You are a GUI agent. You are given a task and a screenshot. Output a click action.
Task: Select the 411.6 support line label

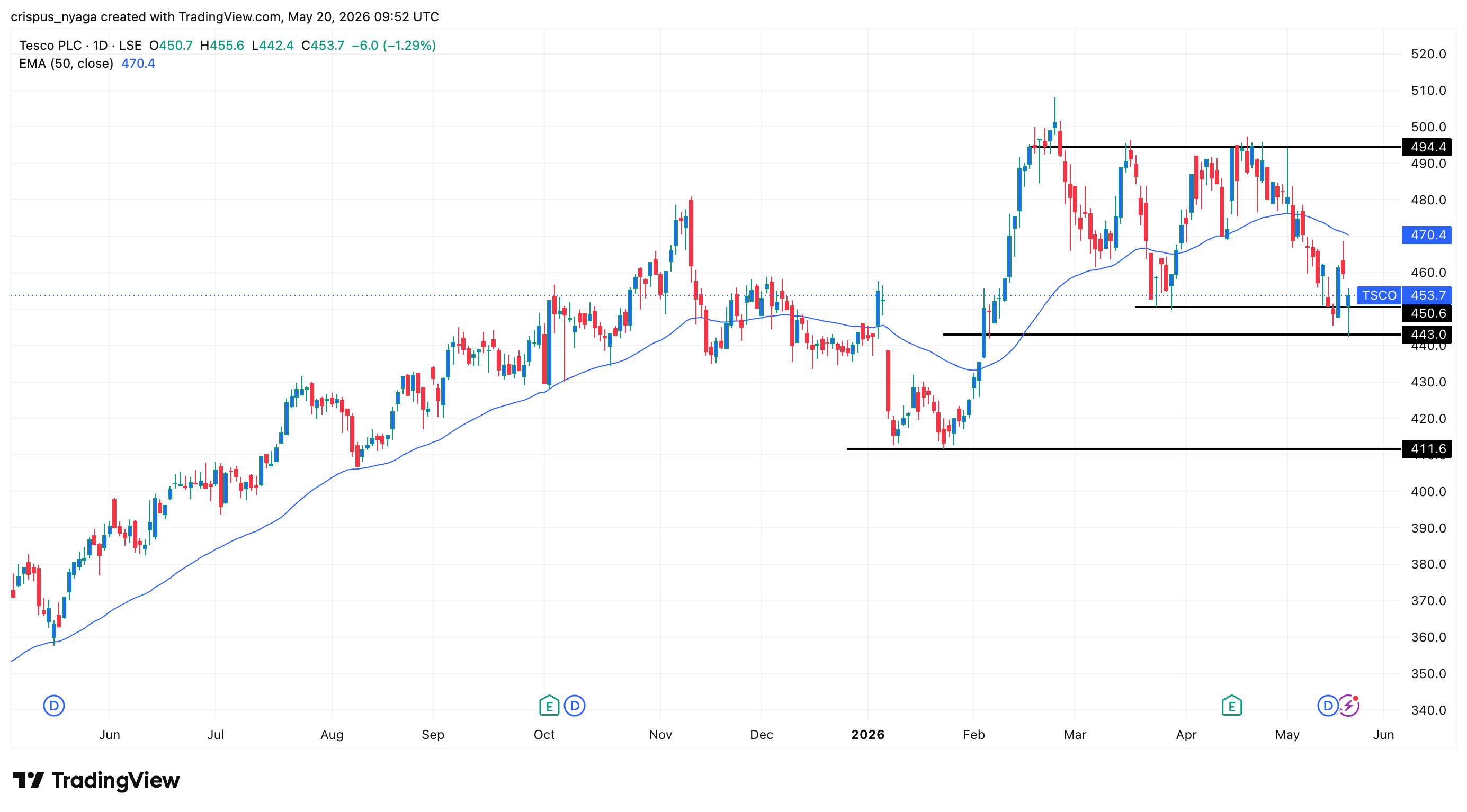click(x=1427, y=449)
